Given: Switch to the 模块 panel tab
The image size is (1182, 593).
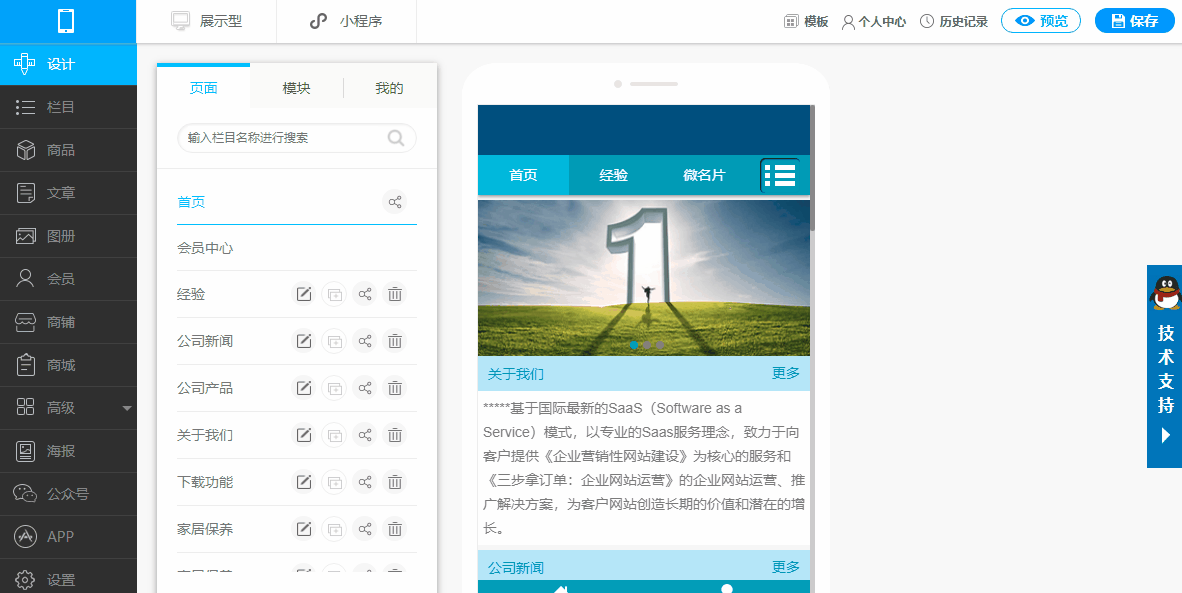Looking at the screenshot, I should (296, 88).
